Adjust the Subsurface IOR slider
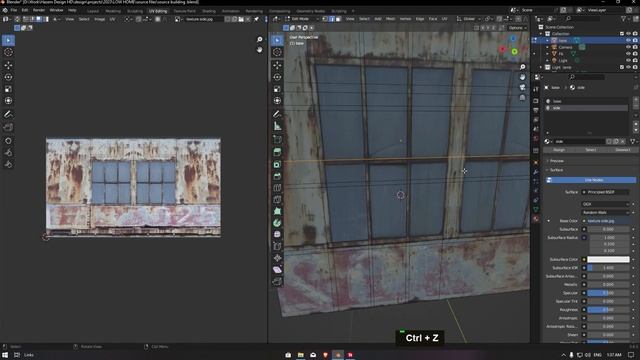This screenshot has height=360, width=640. click(608, 268)
